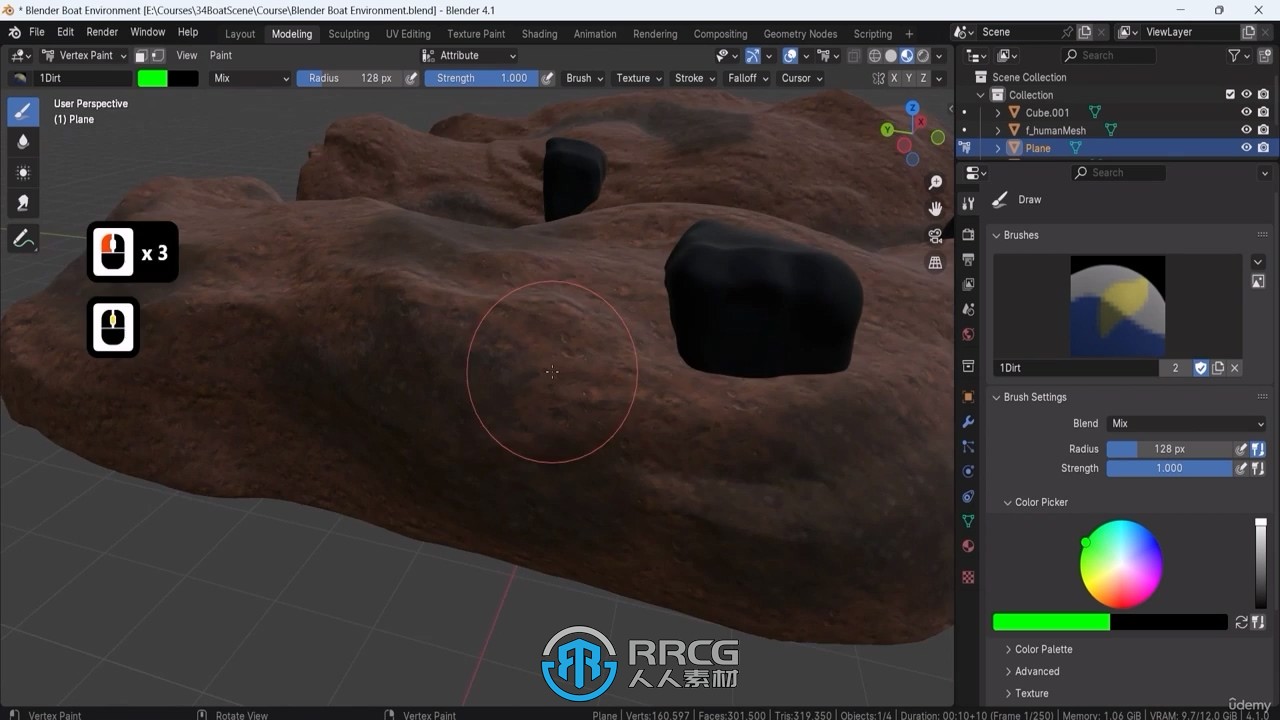The height and width of the screenshot is (720, 1280).
Task: Click the viewport zoom magnifier icon
Action: 935,183
